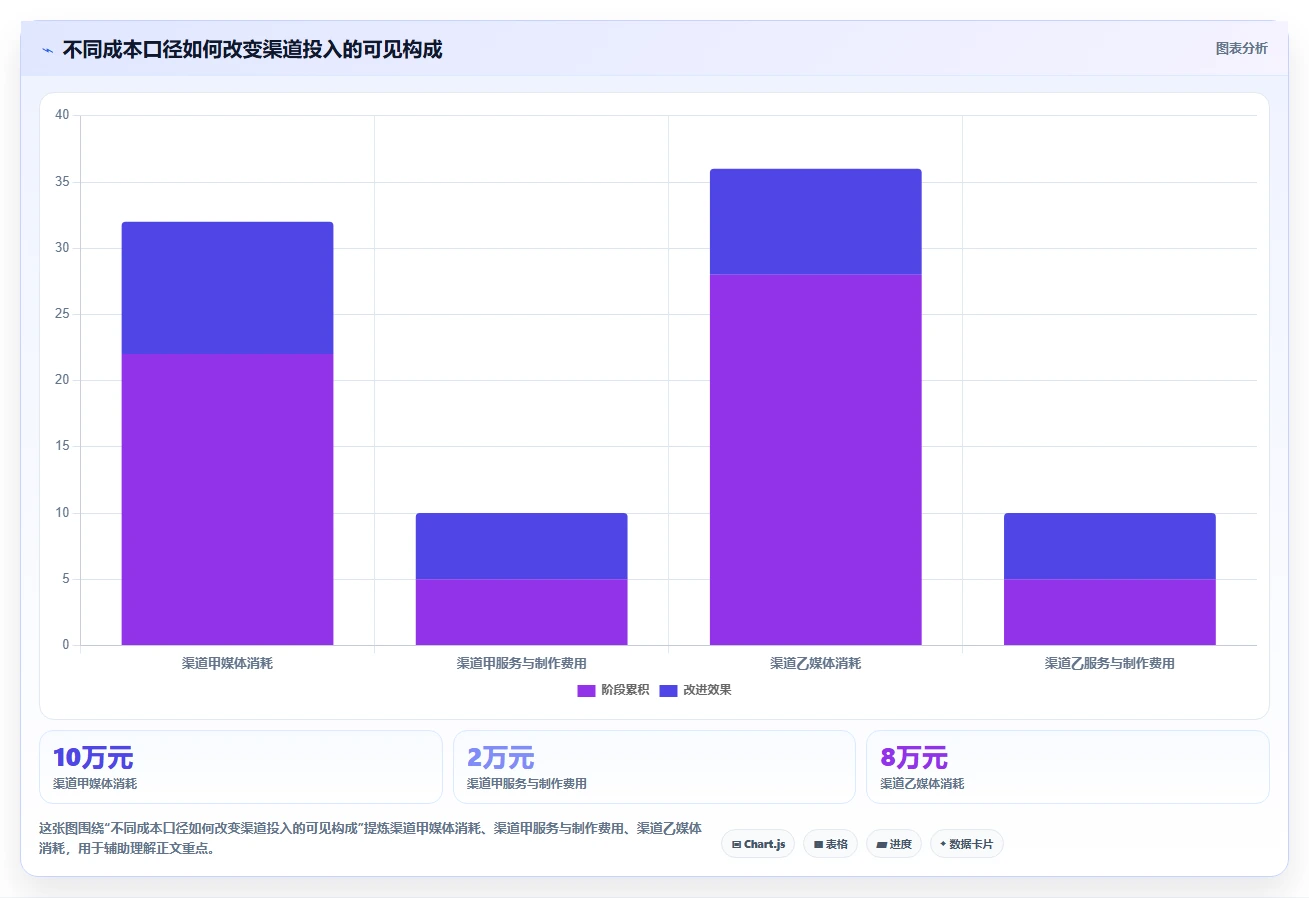Click the purple 渠道乙服务与制作费用 bar segment

(x=1109, y=612)
